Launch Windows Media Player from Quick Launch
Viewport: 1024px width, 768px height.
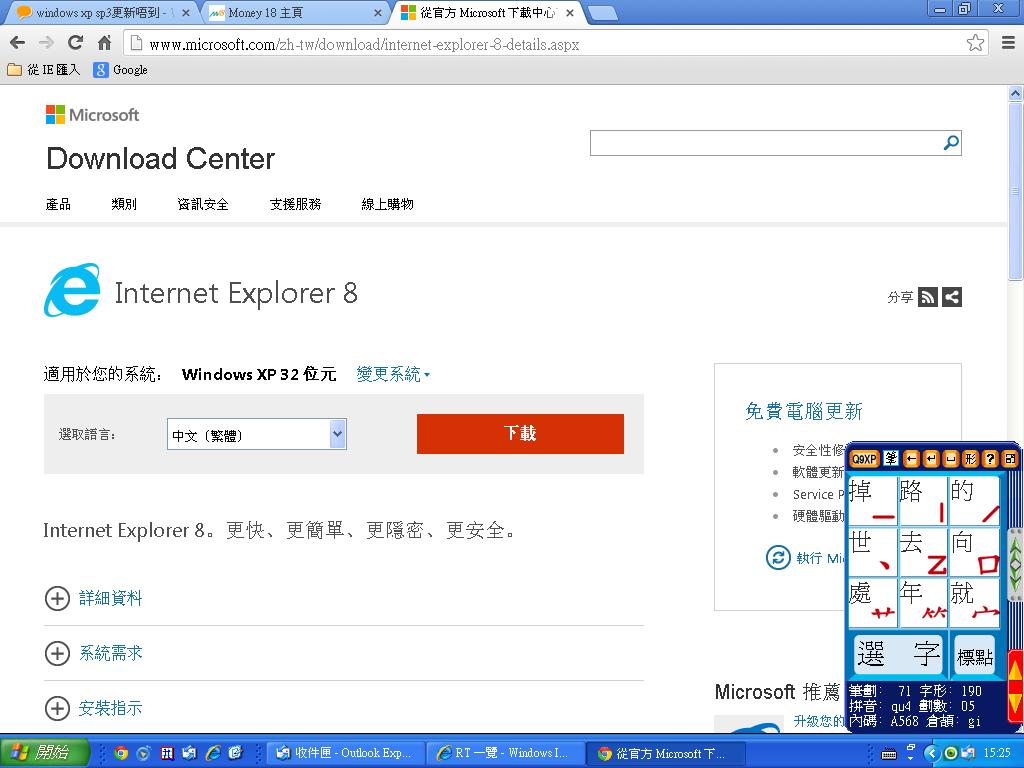pyautogui.click(x=144, y=753)
